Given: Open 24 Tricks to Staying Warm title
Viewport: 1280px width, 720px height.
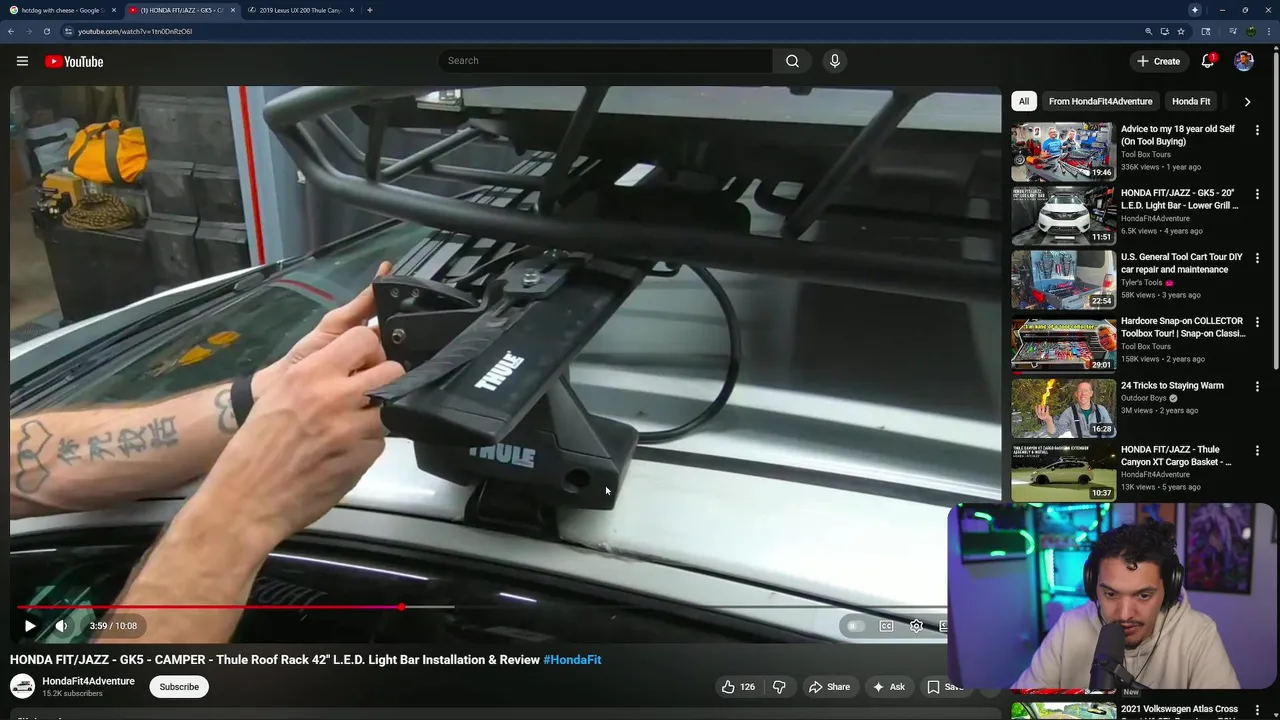Looking at the screenshot, I should [1172, 386].
